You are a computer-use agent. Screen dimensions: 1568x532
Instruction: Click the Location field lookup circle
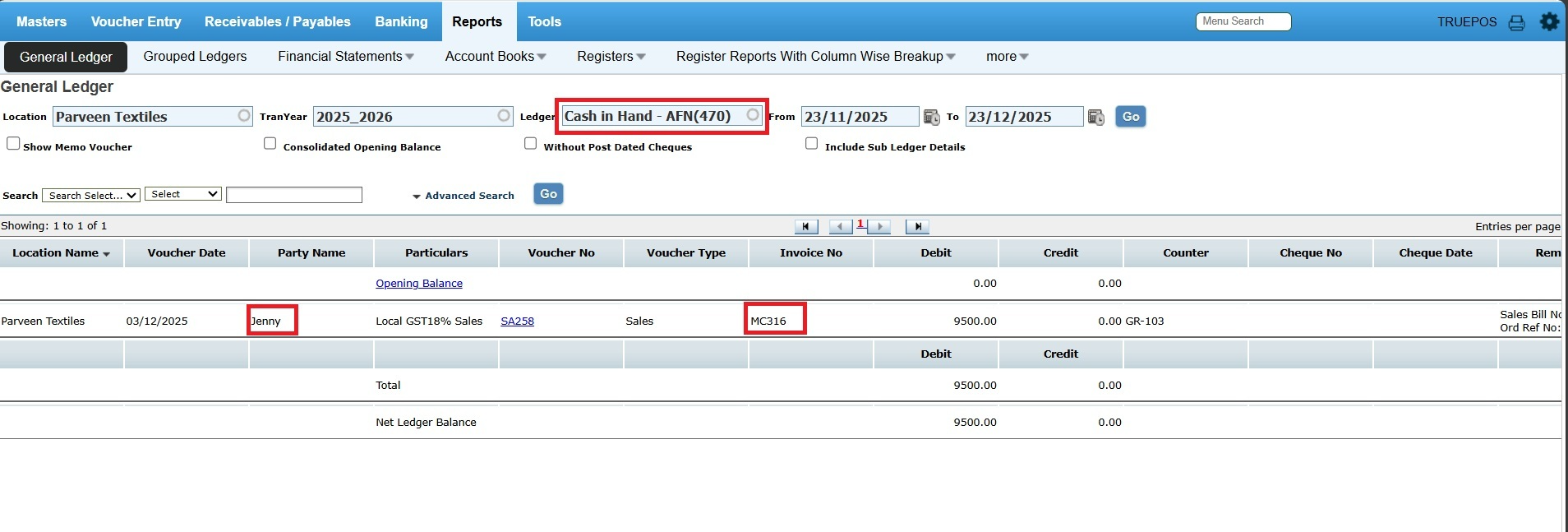[x=244, y=115]
